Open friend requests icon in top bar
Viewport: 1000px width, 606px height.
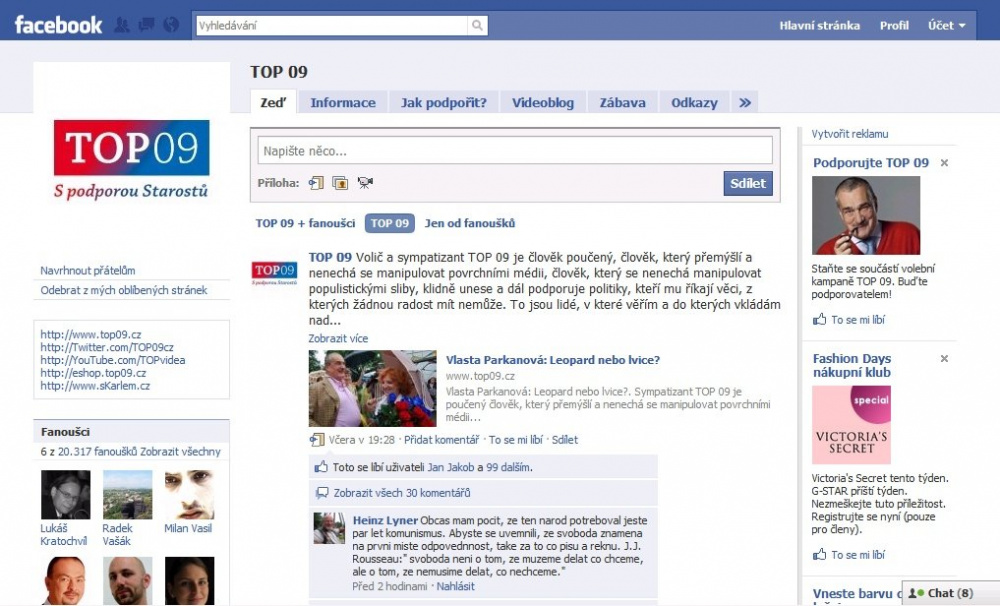coord(121,25)
